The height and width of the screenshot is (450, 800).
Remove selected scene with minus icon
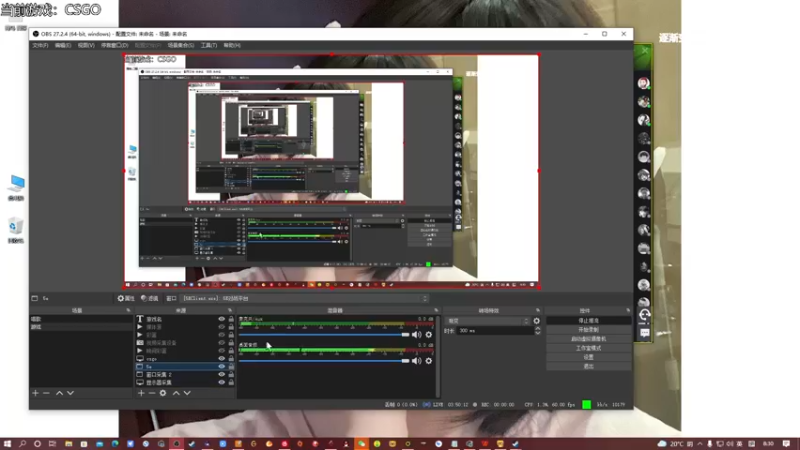tap(46, 393)
